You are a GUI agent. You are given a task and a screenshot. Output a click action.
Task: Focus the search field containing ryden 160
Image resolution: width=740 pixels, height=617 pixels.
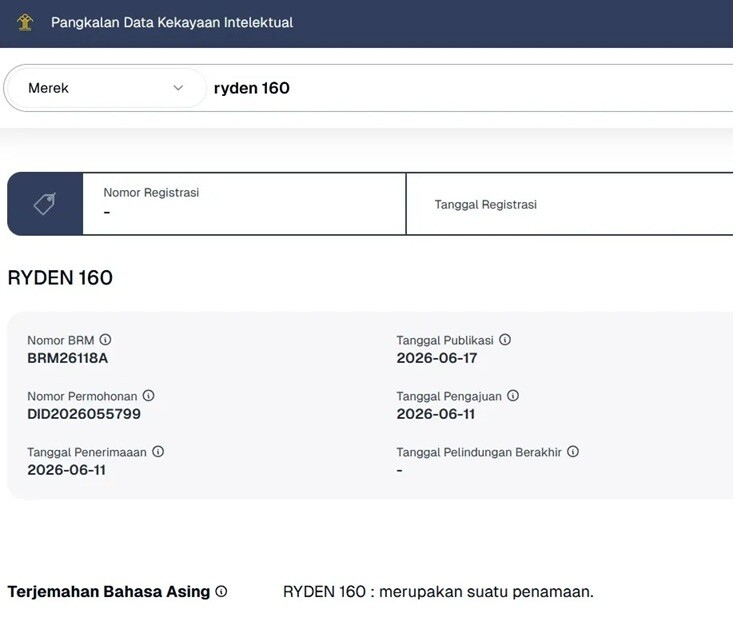[x=470, y=88]
